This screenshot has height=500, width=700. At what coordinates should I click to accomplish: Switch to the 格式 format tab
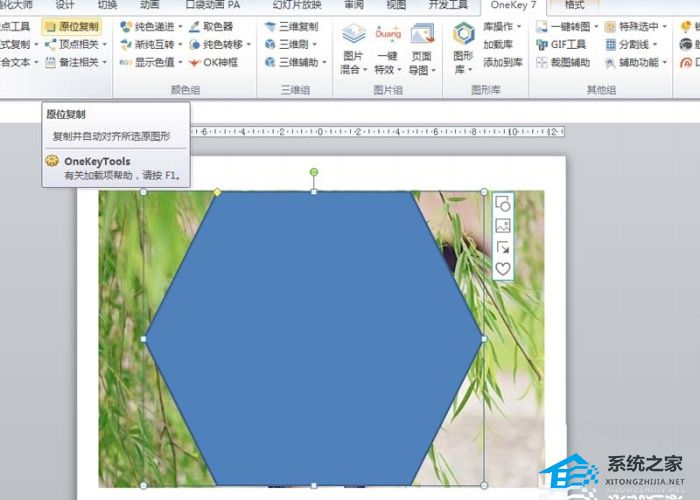point(574,5)
